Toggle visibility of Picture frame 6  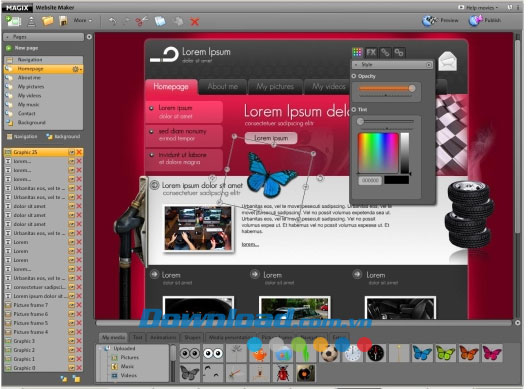[71, 314]
